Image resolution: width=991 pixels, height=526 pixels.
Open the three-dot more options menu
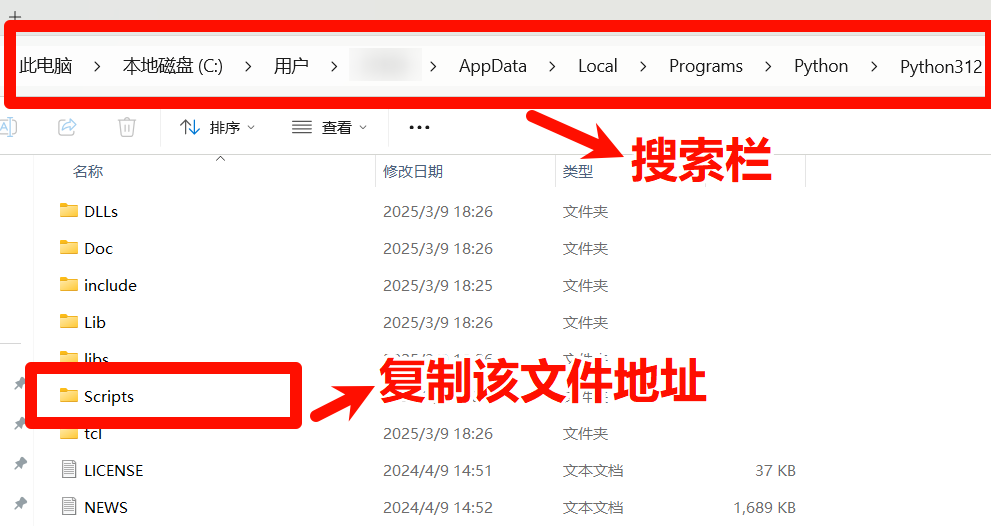click(x=420, y=128)
